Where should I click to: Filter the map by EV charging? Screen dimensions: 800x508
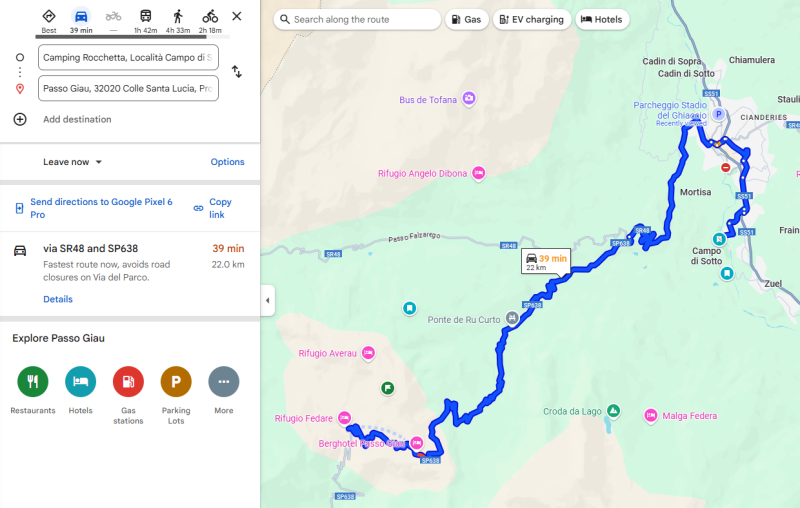(532, 19)
